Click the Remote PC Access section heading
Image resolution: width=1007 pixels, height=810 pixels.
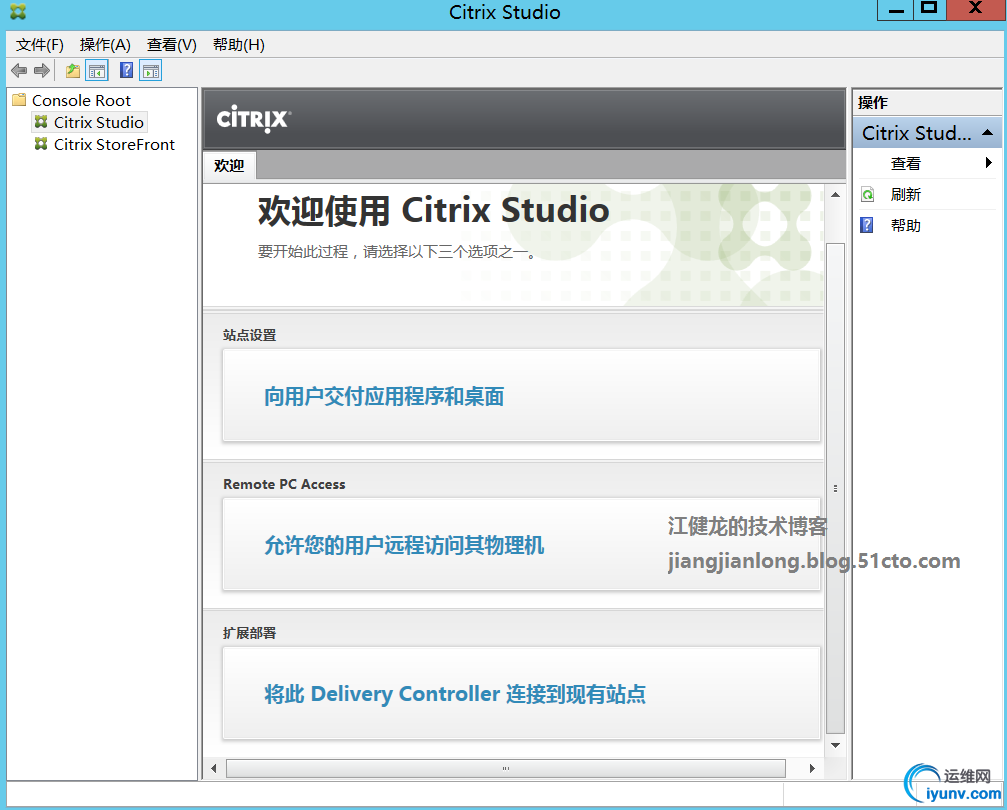(285, 484)
